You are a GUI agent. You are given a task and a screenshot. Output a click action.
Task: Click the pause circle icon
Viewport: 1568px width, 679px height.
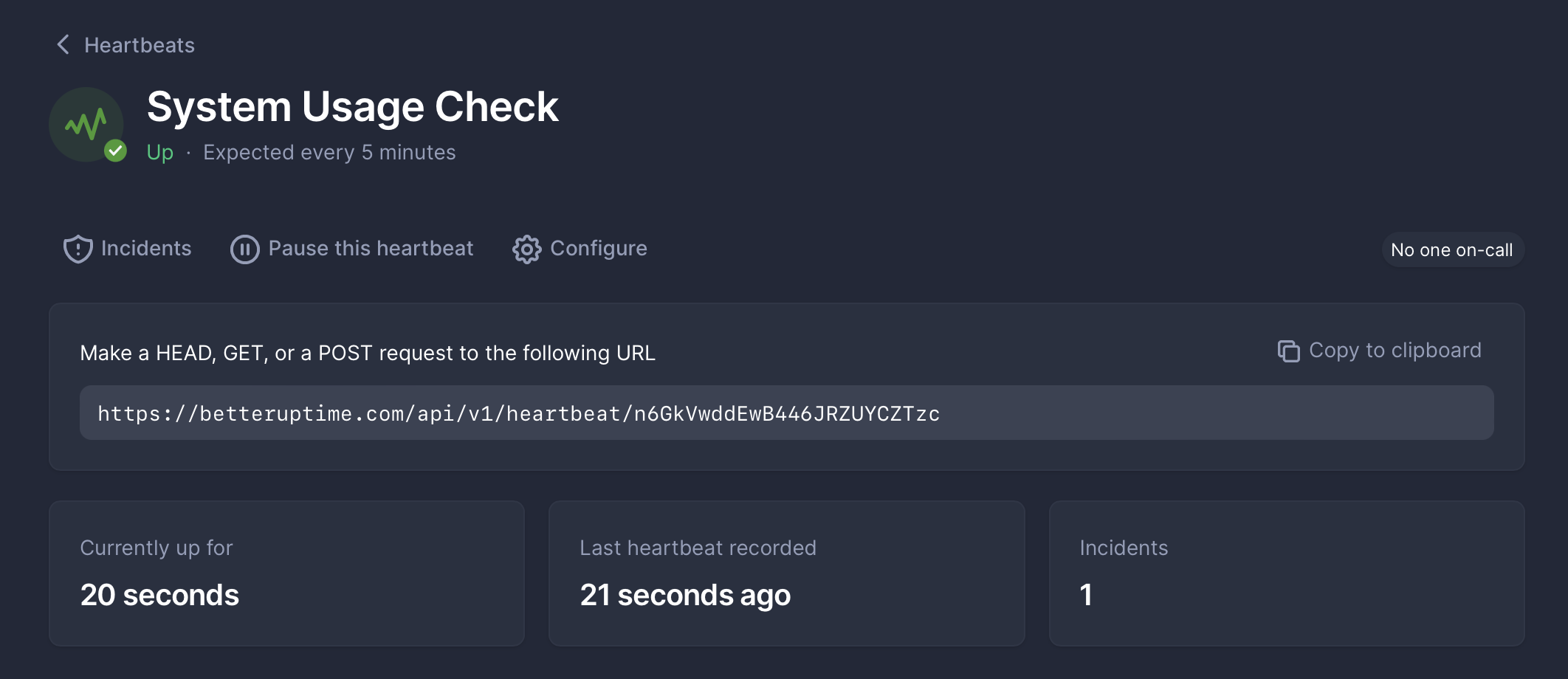[244, 249]
